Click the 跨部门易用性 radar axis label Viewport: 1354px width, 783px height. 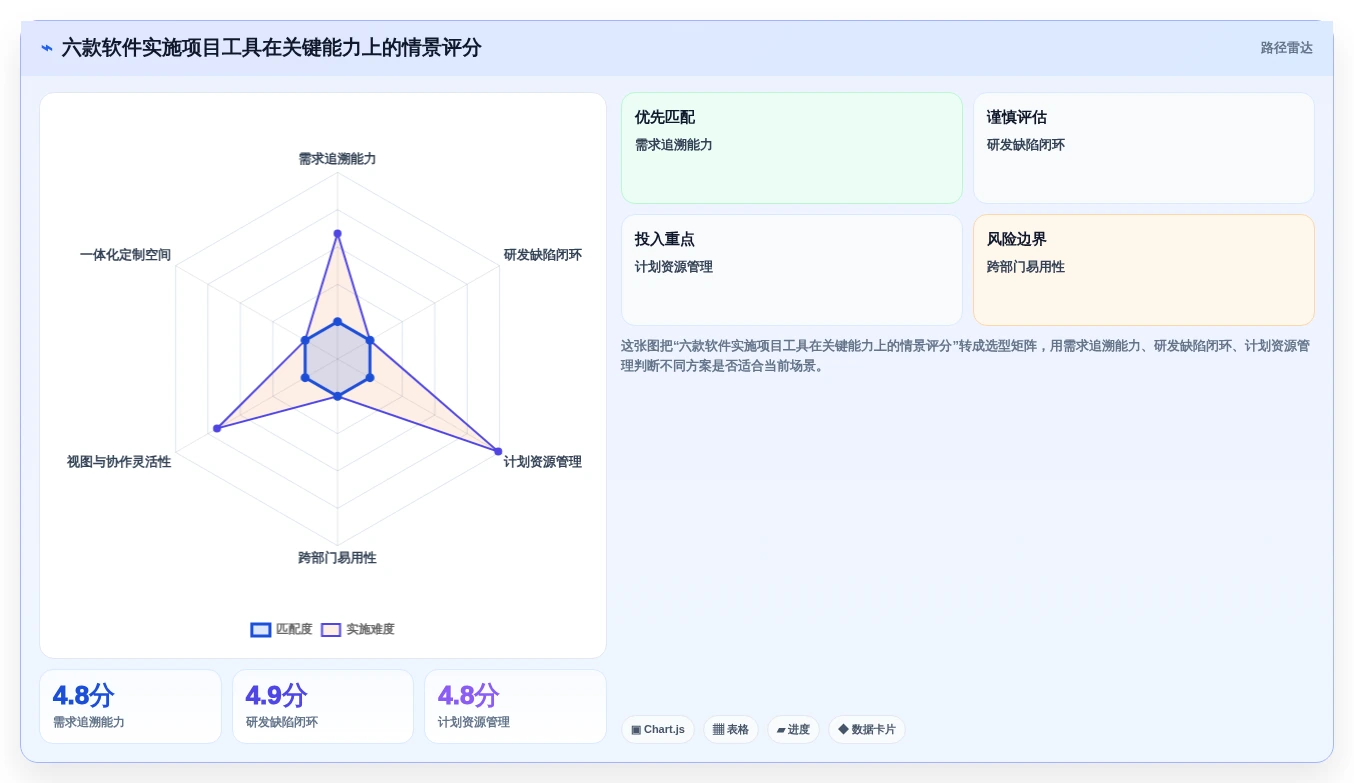(337, 558)
